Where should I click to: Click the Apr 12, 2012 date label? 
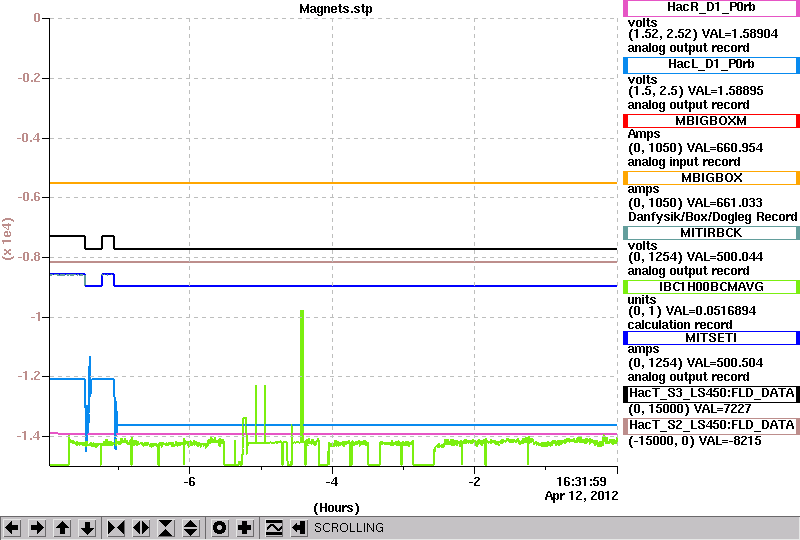581,496
